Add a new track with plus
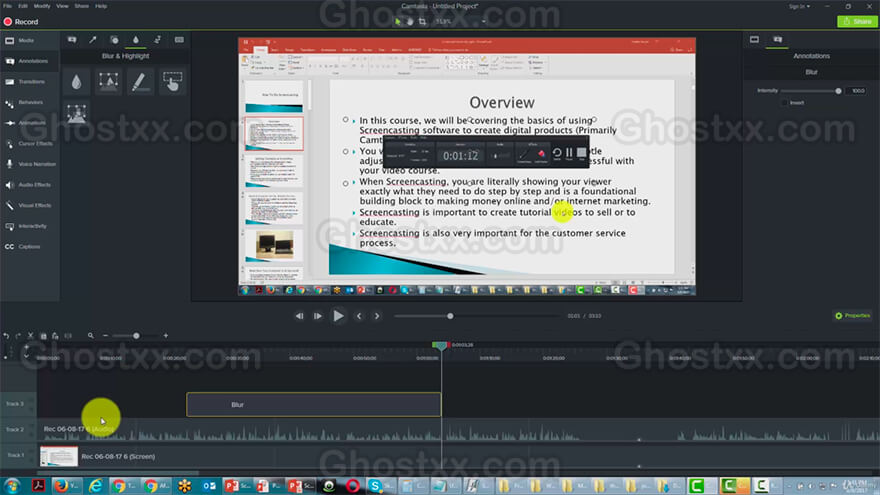Screen dimensions: 880x495 26,347
